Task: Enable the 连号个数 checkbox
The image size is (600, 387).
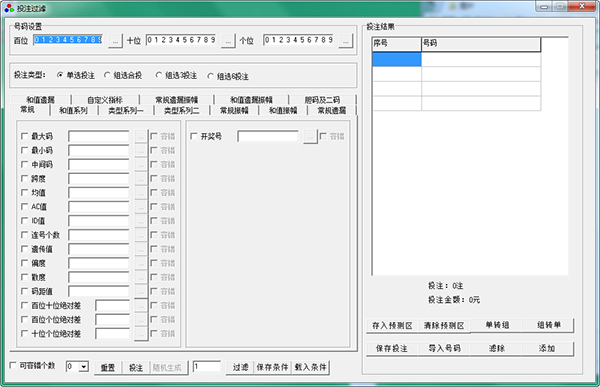Action: coord(24,235)
